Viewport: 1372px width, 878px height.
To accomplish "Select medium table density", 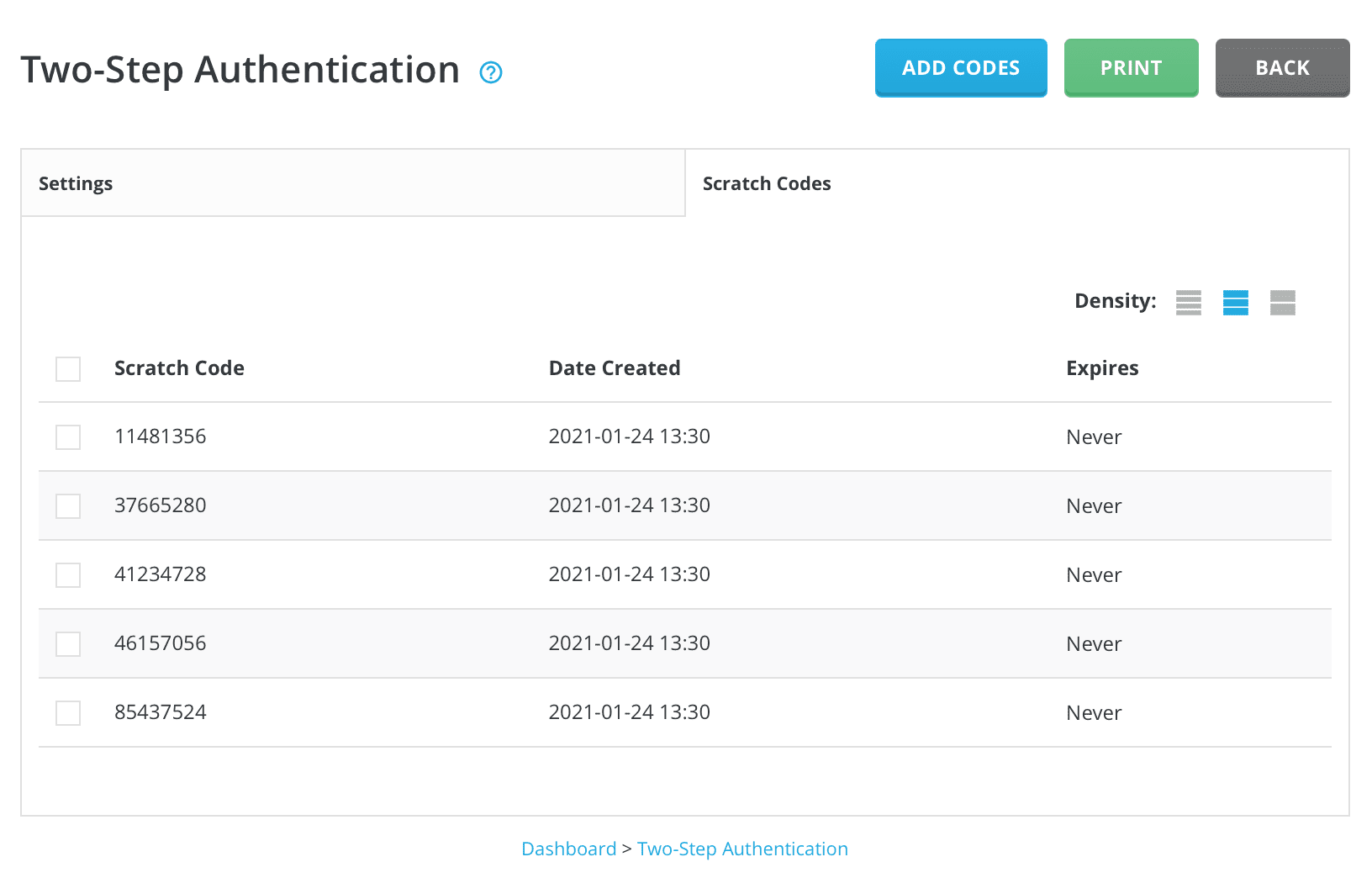I will tap(1236, 303).
